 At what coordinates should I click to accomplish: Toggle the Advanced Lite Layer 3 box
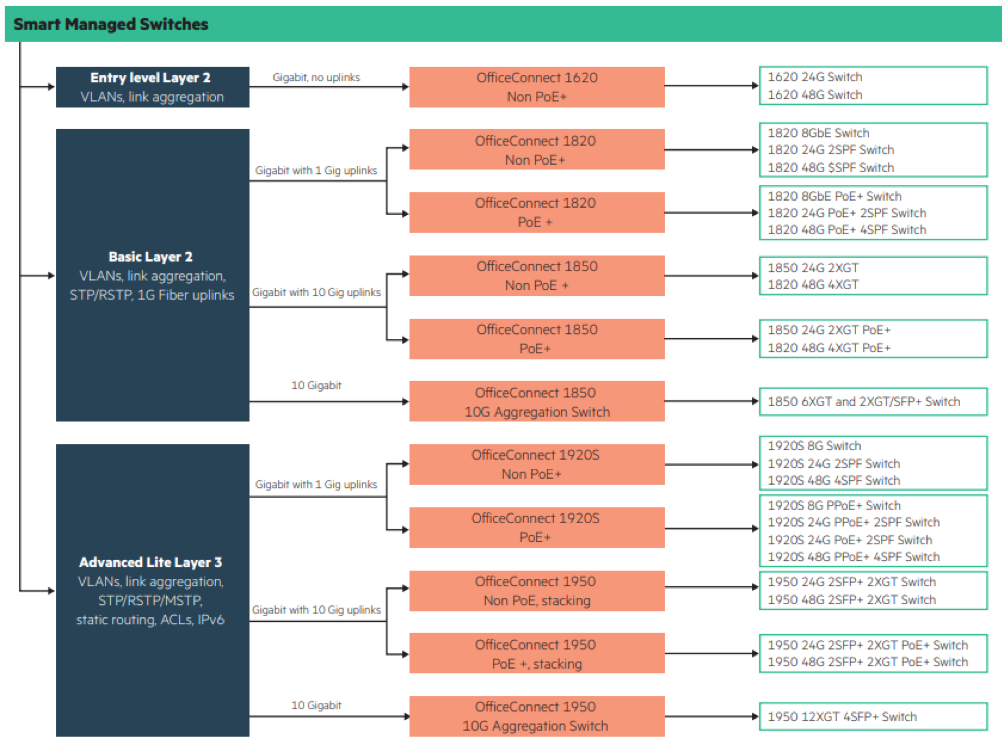(151, 590)
